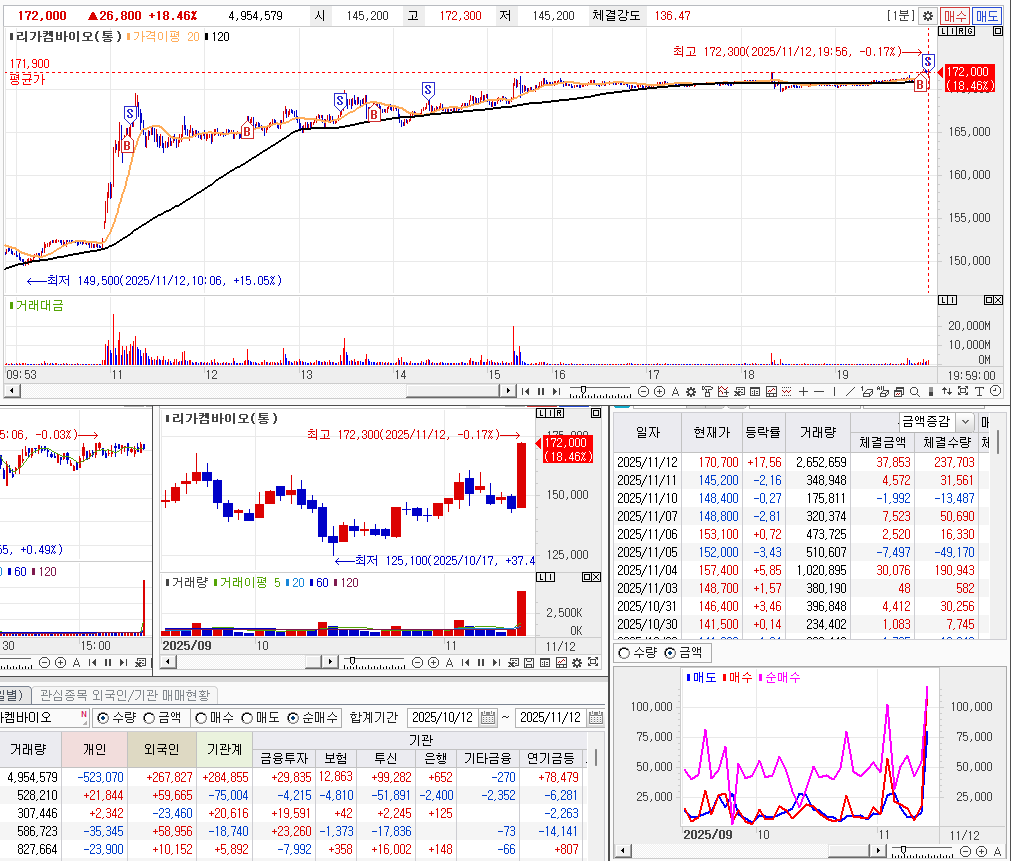The image size is (1011, 861).
Task: Select the 매수 radio in investor panel
Action: [201, 718]
